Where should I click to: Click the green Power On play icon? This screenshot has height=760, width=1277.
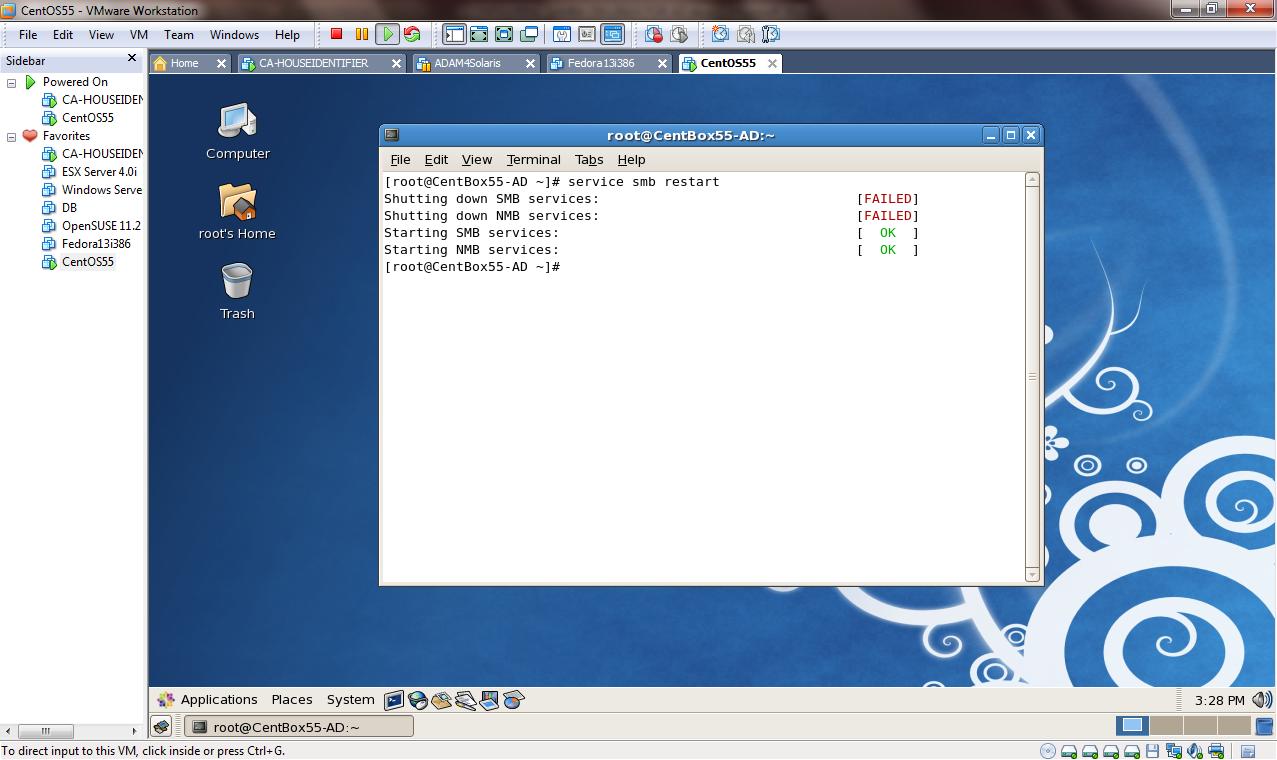click(x=387, y=34)
